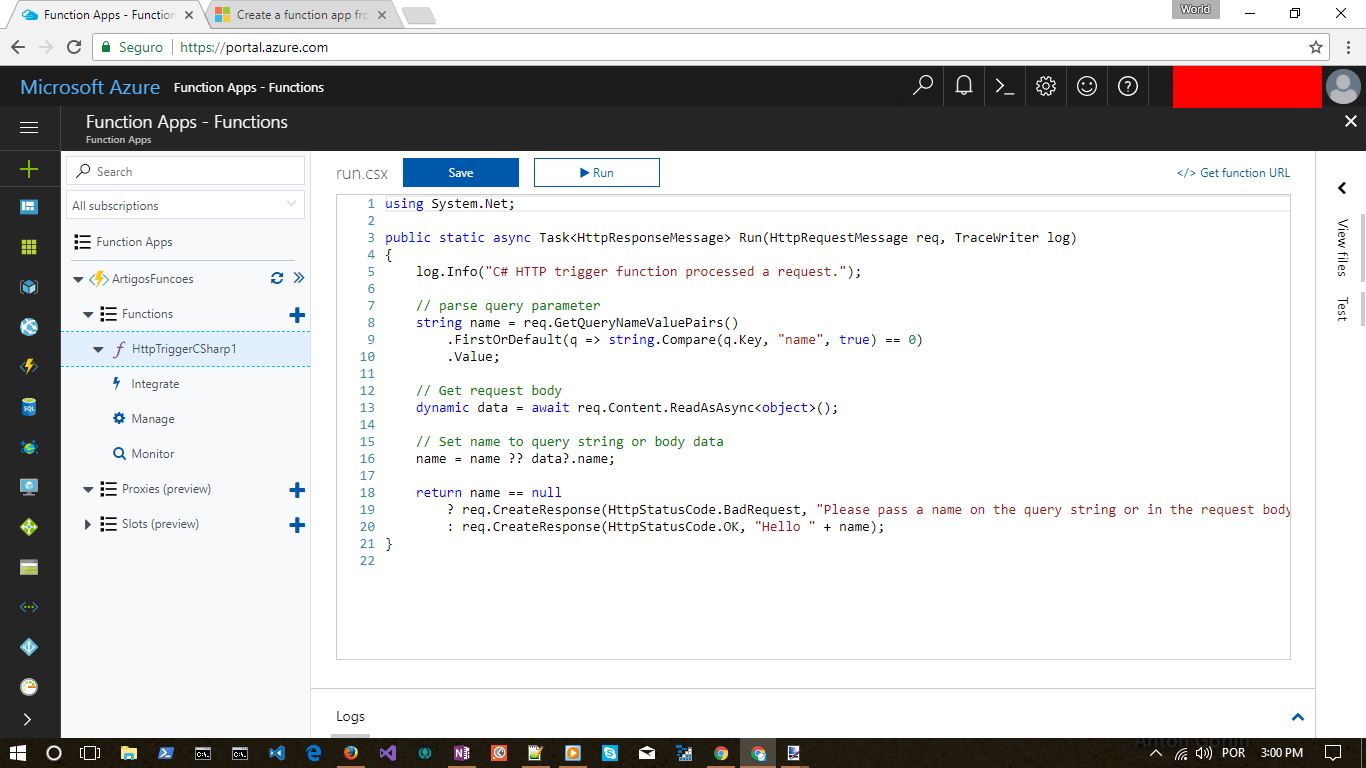This screenshot has width=1366, height=768.
Task: Open Azure Cosmos DB icon in sidebar
Action: tap(29, 447)
